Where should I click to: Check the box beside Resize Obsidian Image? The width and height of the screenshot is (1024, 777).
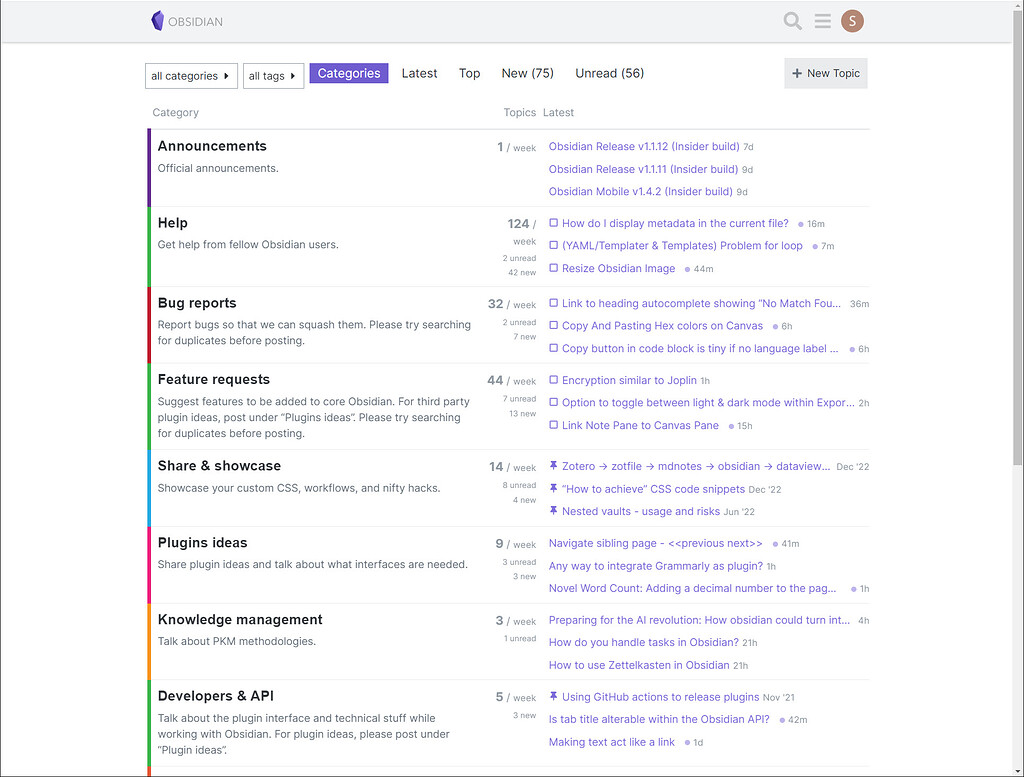(x=554, y=268)
